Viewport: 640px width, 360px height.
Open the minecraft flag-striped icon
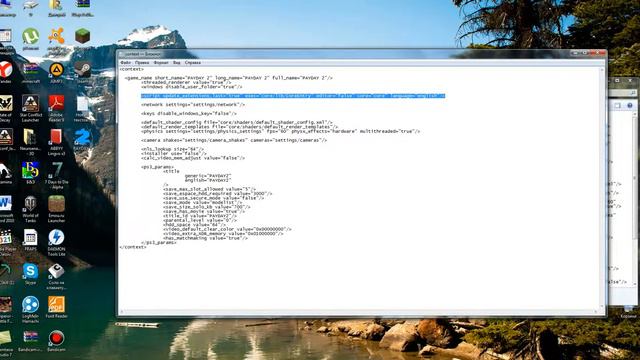point(31,70)
